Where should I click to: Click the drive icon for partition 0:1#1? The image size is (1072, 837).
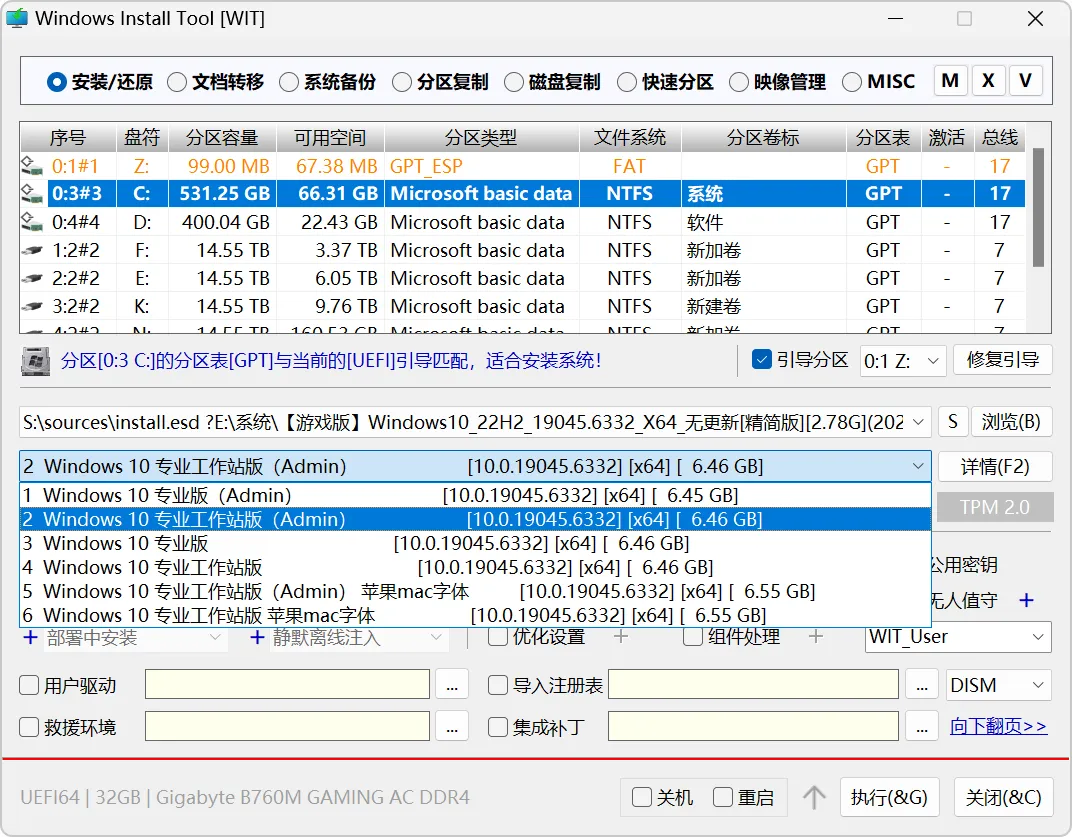pyautogui.click(x=31, y=166)
